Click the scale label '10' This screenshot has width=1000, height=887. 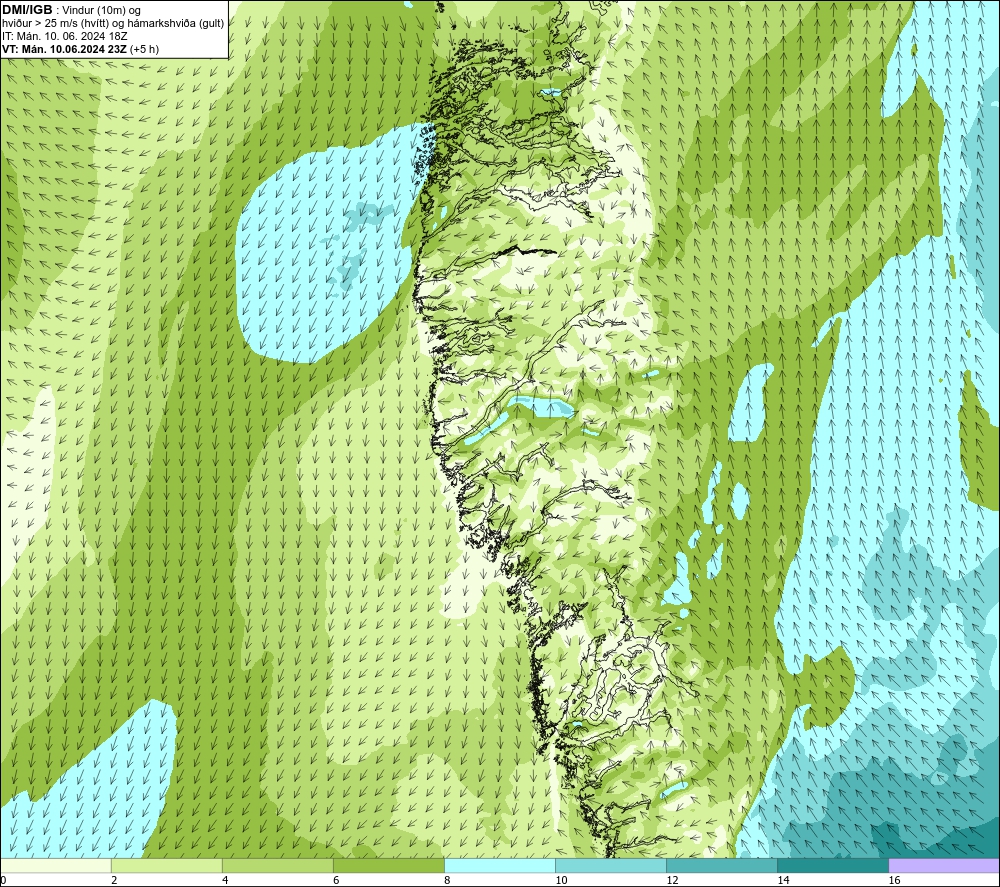[561, 881]
